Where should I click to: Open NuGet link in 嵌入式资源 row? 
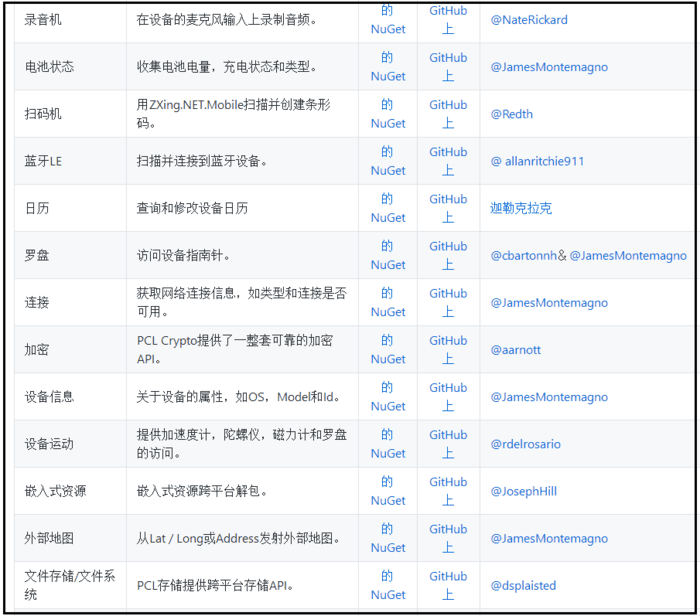(388, 491)
